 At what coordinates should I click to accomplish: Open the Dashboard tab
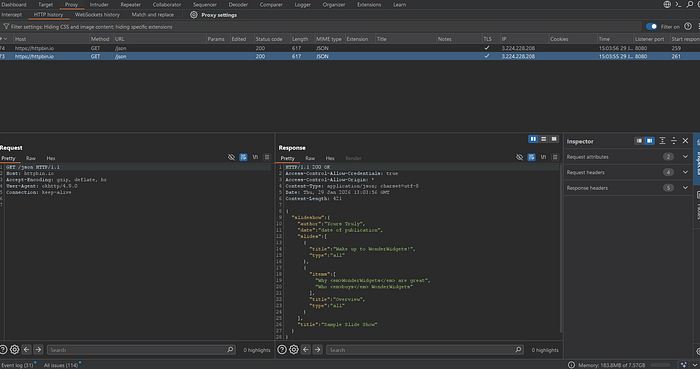click(x=14, y=4)
